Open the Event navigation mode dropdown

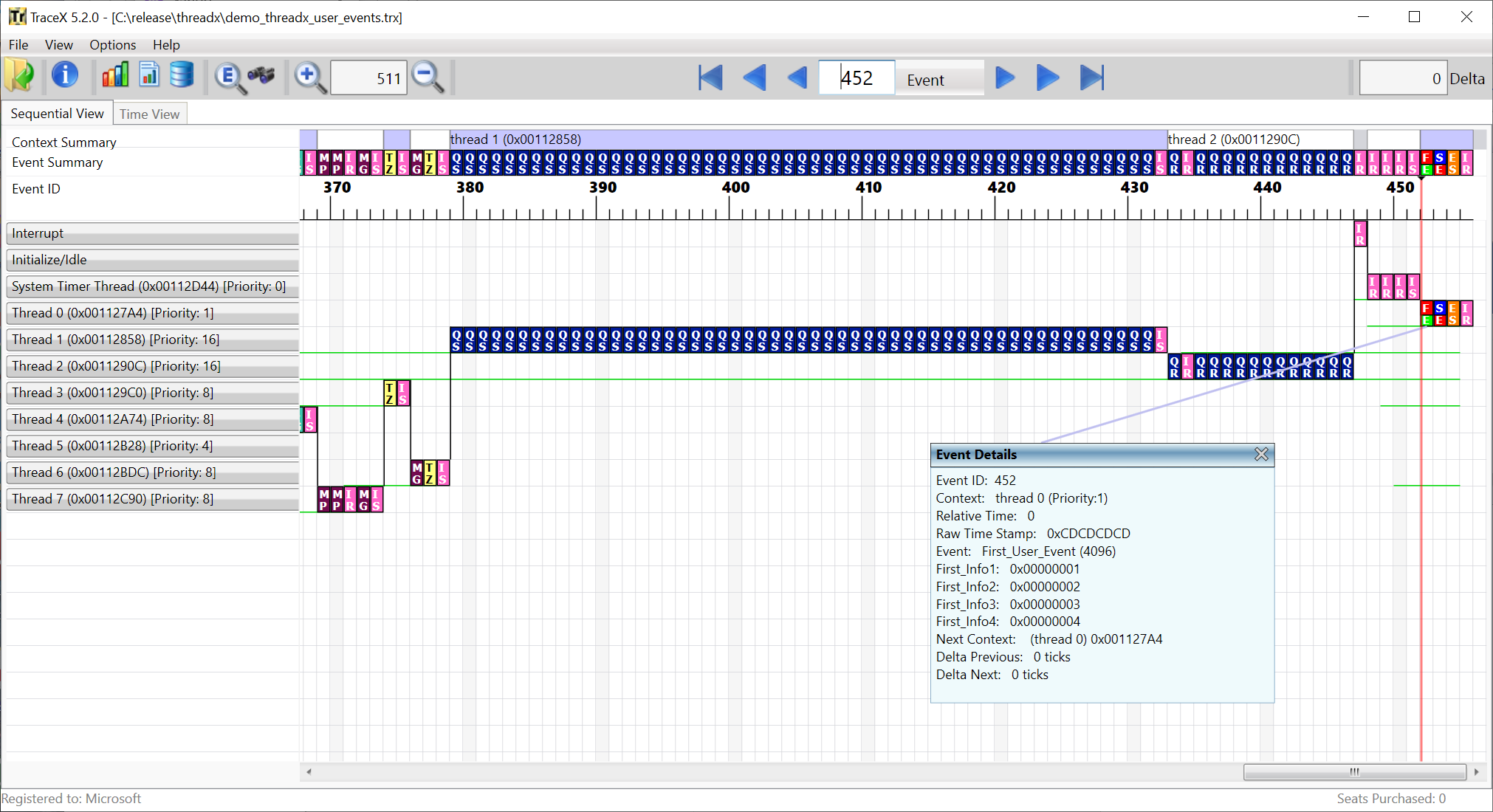pos(938,78)
